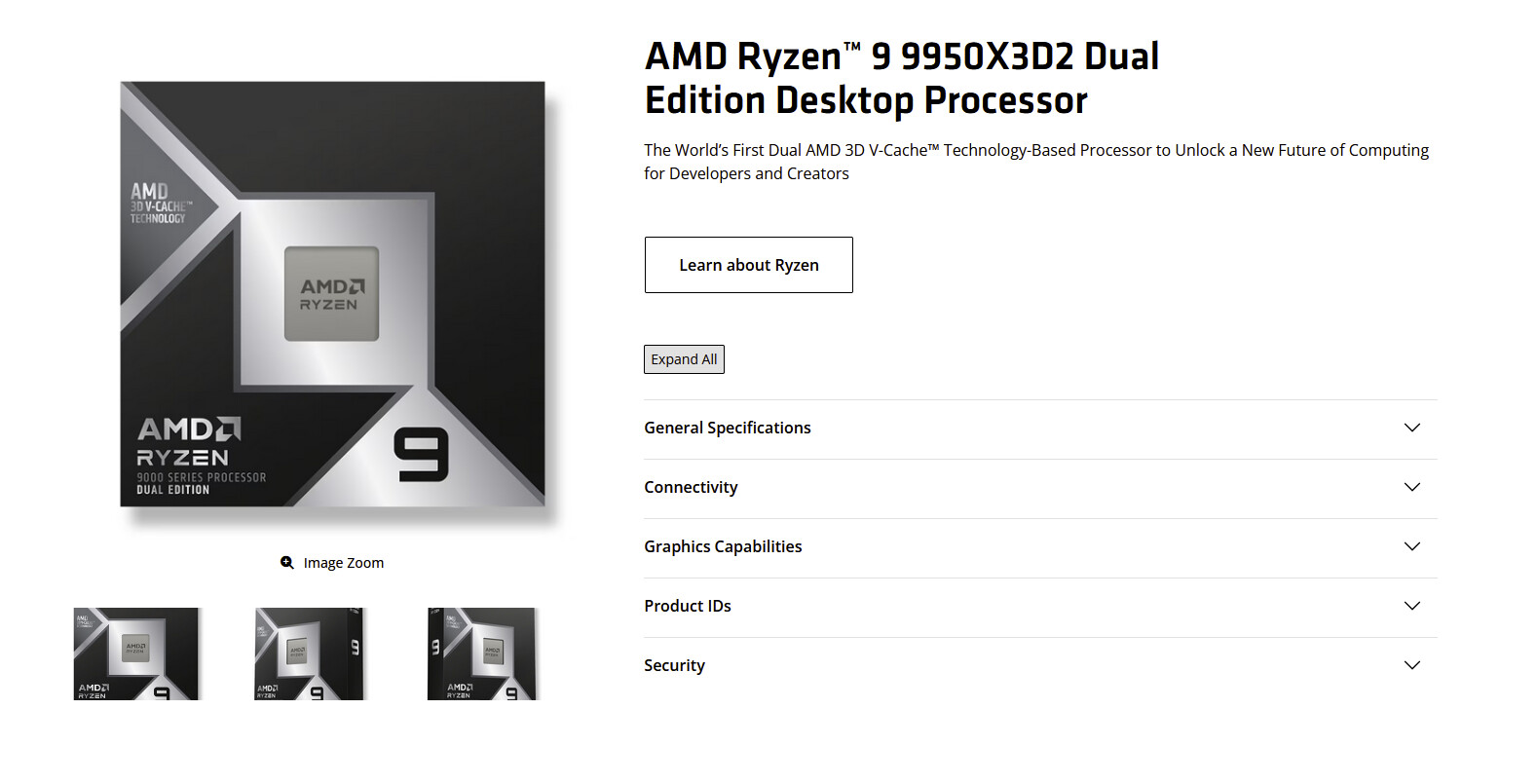The height and width of the screenshot is (784, 1537).
Task: Click the product description text
Action: click(x=1035, y=161)
